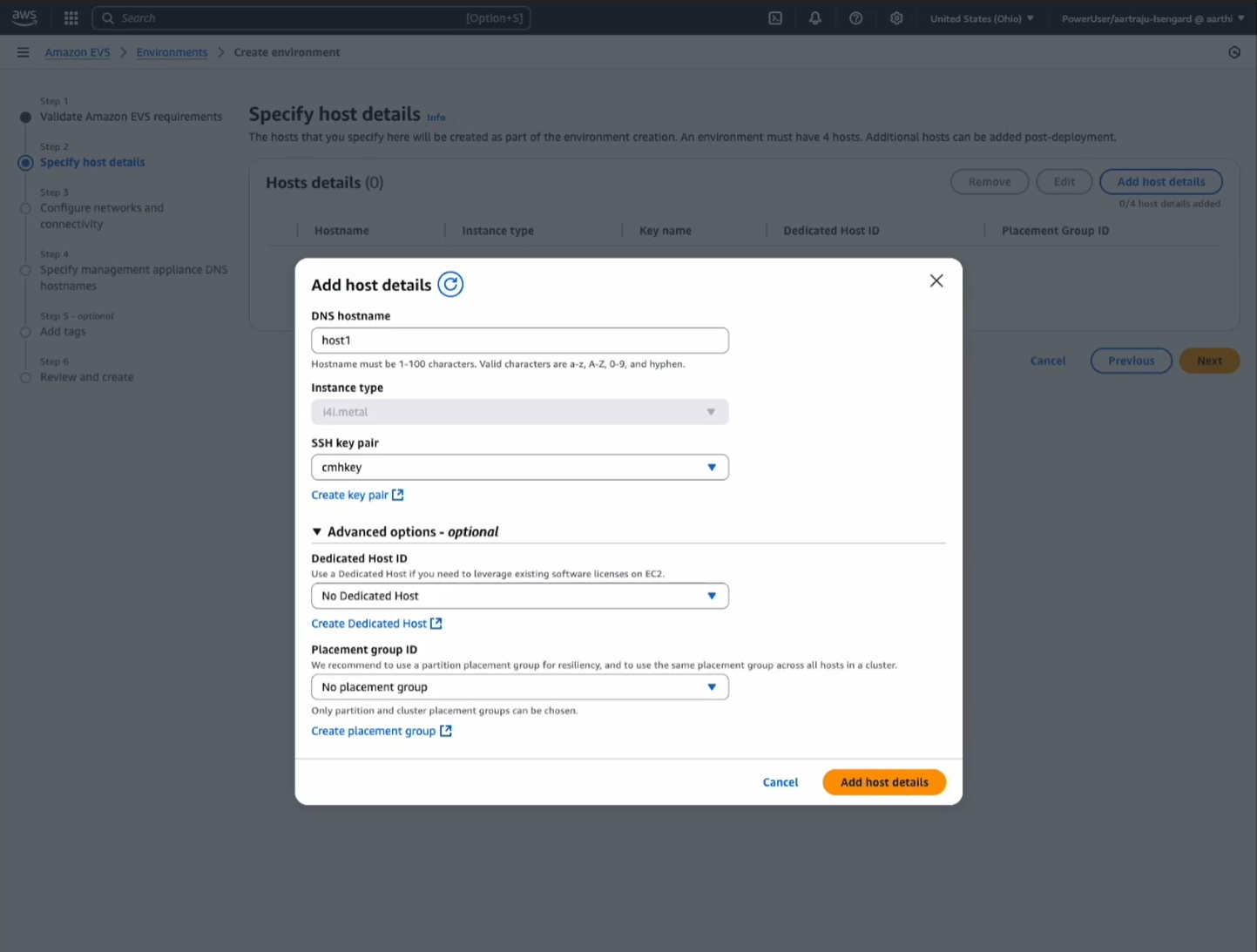The width and height of the screenshot is (1257, 952).
Task: Open the No Dedicated Host dropdown
Action: click(520, 596)
